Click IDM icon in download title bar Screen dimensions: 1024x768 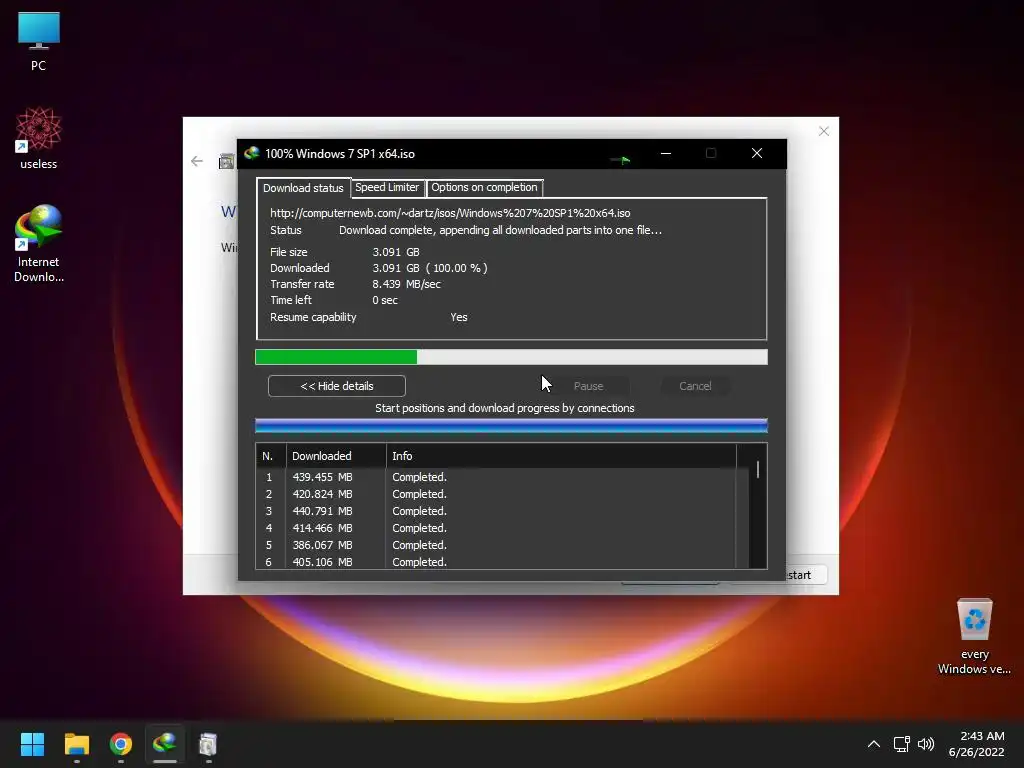click(x=251, y=153)
